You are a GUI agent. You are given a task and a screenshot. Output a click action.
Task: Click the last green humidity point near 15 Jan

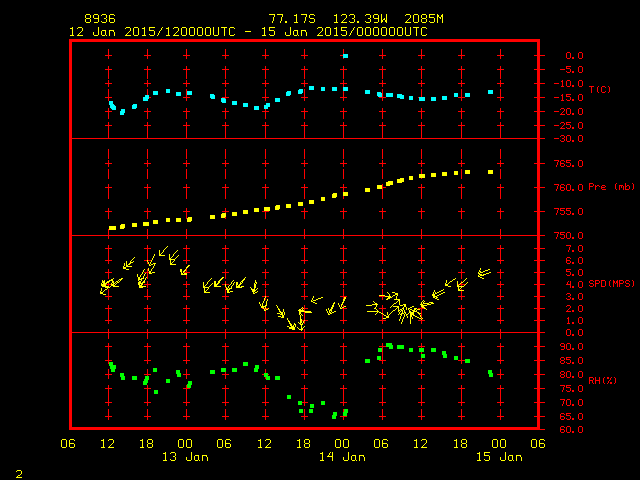click(491, 373)
